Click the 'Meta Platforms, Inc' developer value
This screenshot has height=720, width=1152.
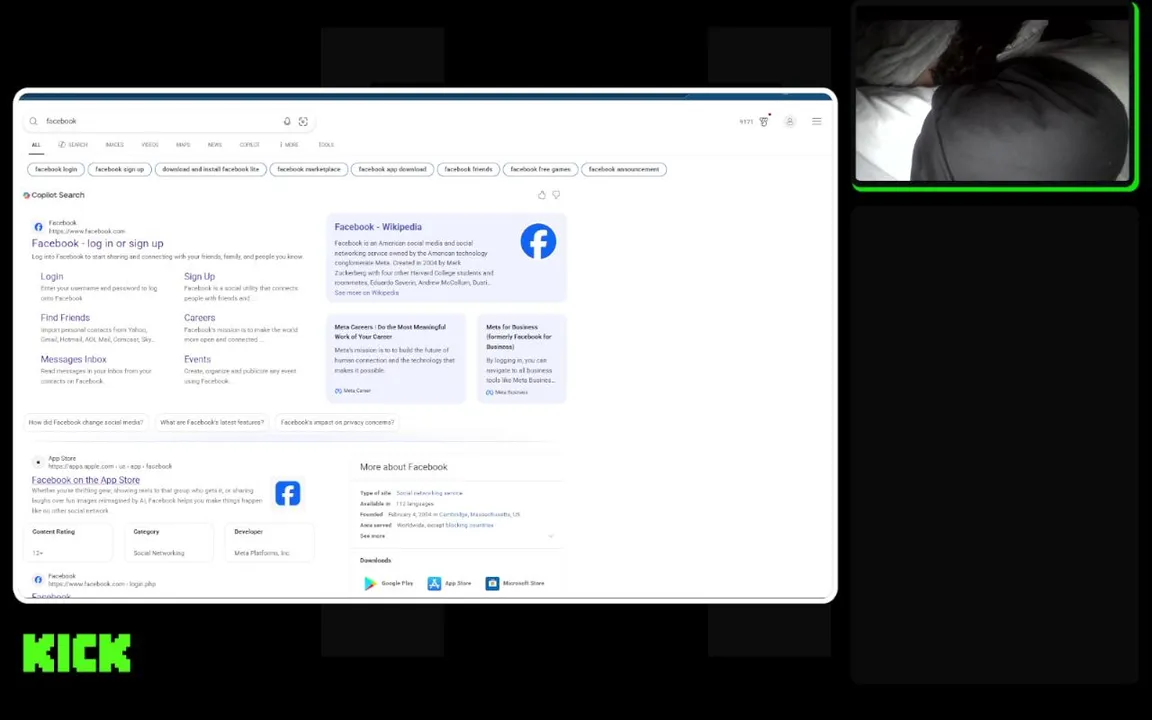(262, 553)
